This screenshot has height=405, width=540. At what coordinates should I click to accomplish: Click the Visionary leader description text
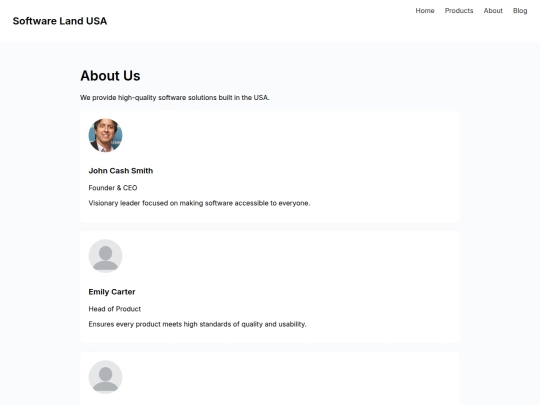coord(199,203)
